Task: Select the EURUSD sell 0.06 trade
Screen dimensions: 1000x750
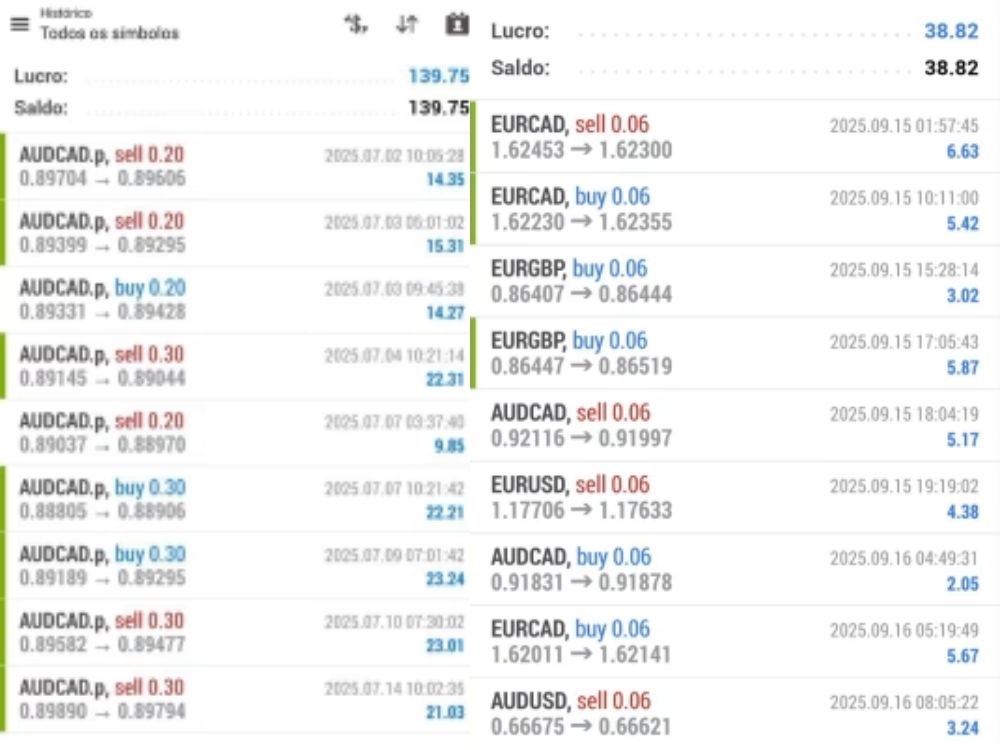Action: click(x=735, y=497)
